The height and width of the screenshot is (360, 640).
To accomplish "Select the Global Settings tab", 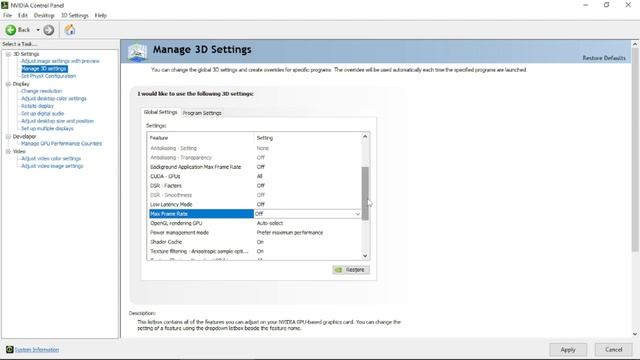I will pos(160,112).
